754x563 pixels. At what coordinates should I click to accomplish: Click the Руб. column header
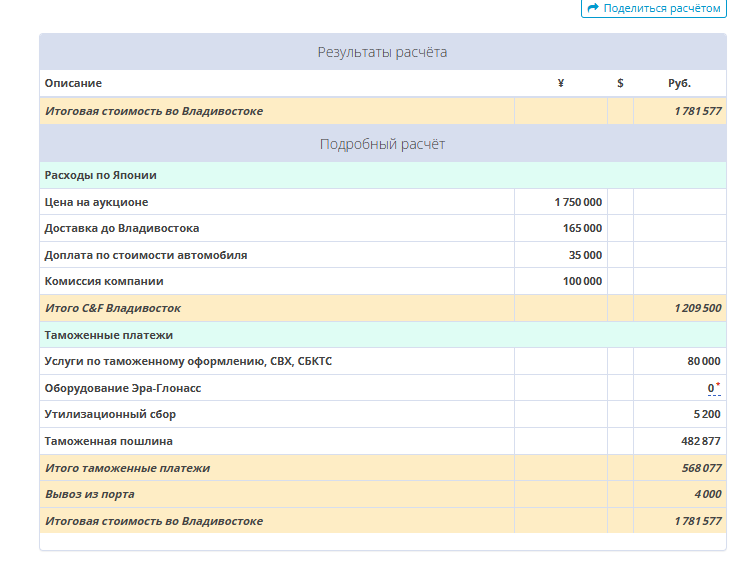pyautogui.click(x=679, y=83)
